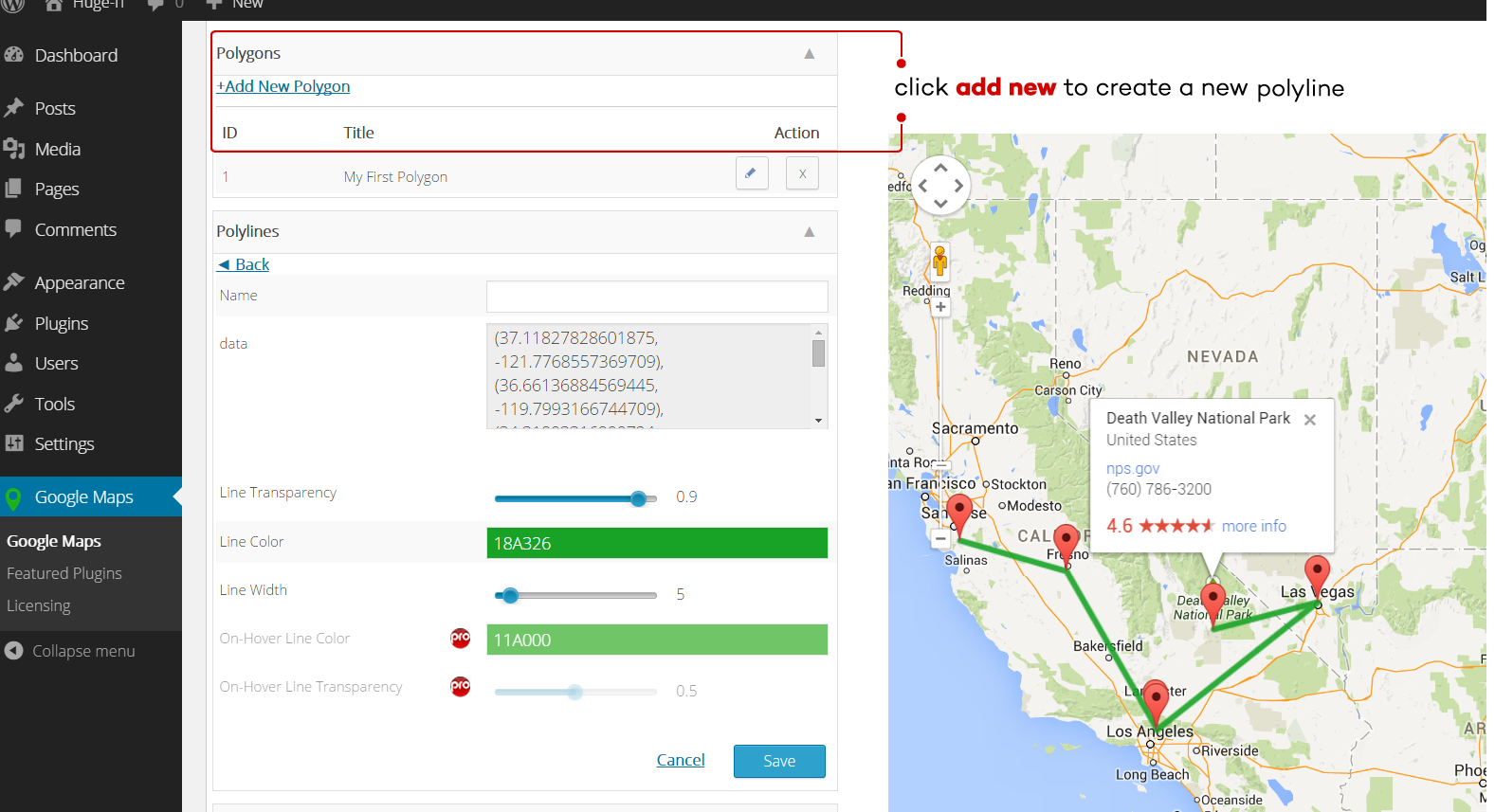Adjust the On-Hover Line Transparency slider
The image size is (1495, 812).
click(575, 692)
